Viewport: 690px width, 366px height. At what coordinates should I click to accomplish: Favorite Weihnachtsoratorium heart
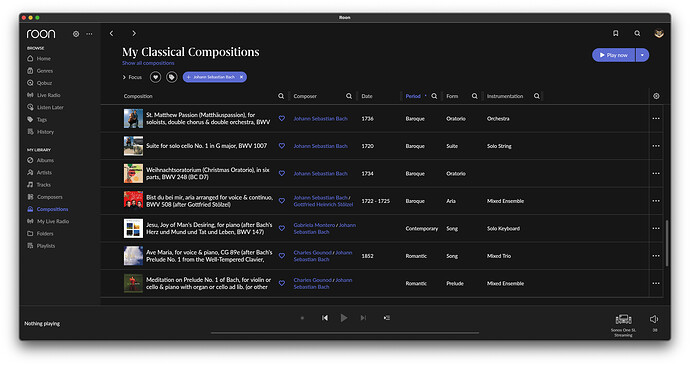[x=282, y=173]
